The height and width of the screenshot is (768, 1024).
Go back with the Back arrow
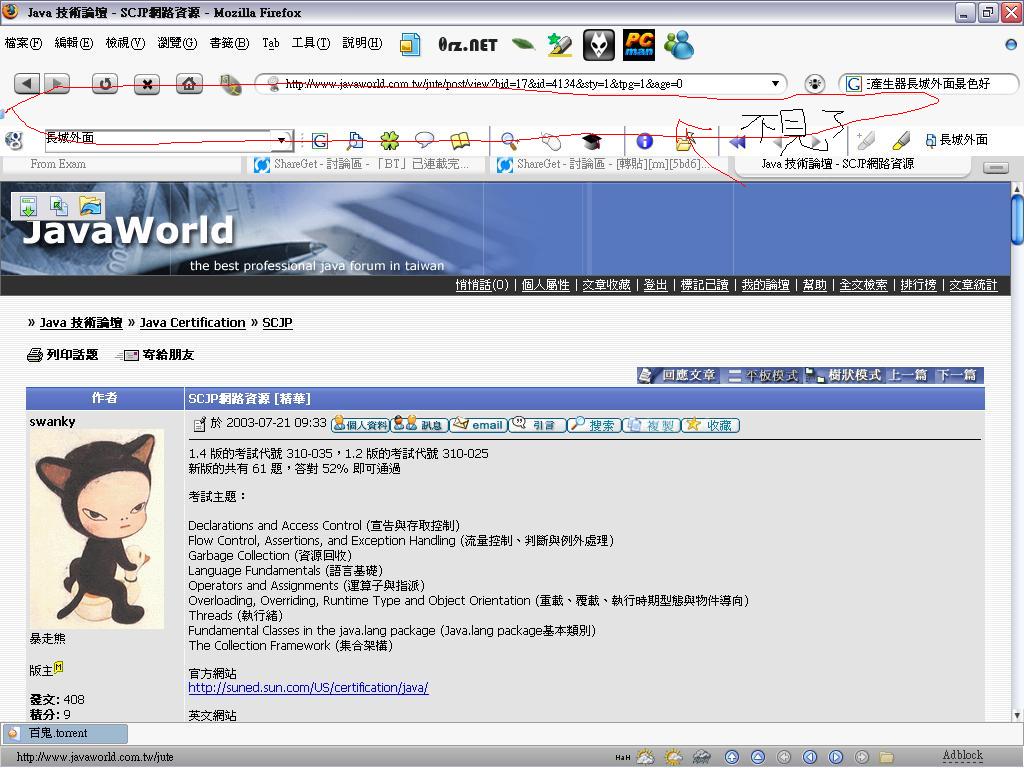click(28, 84)
